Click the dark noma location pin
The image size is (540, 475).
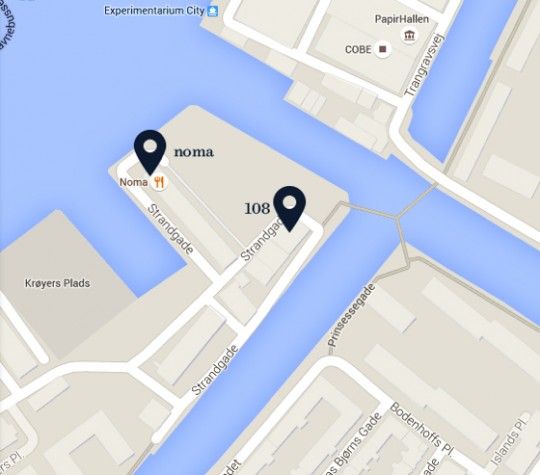click(150, 152)
